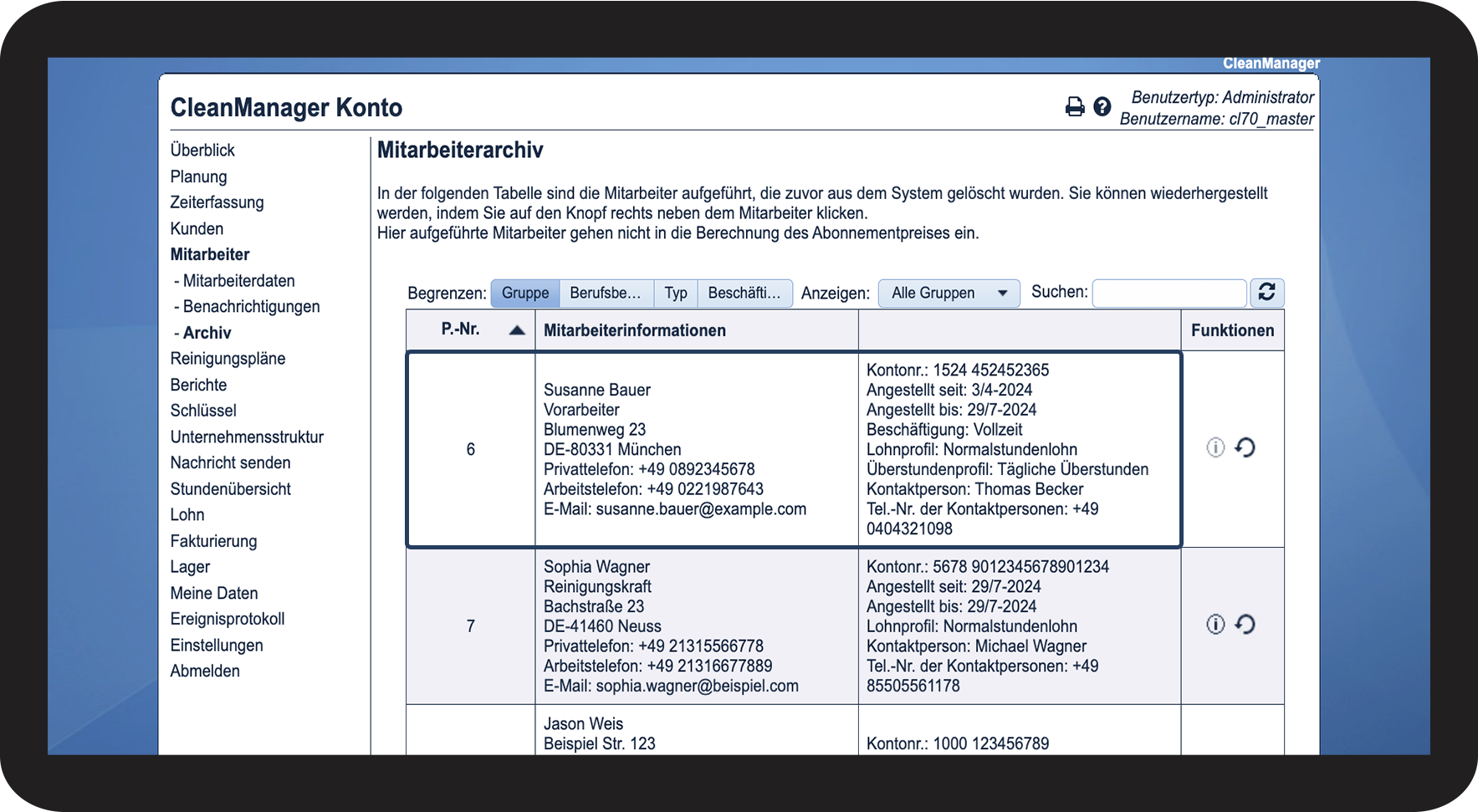Show info for Susanne Bauer
1478x812 pixels.
click(1215, 448)
